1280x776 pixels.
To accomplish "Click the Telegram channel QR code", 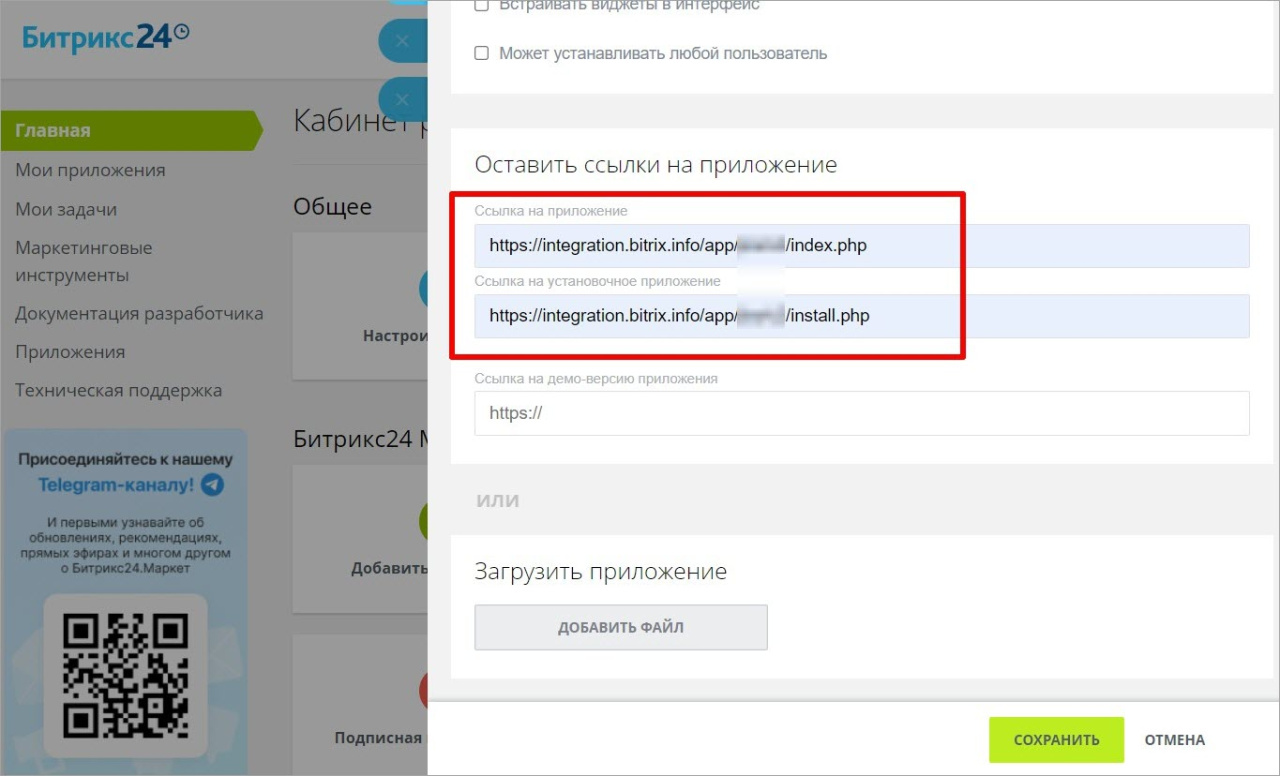I will coord(125,675).
